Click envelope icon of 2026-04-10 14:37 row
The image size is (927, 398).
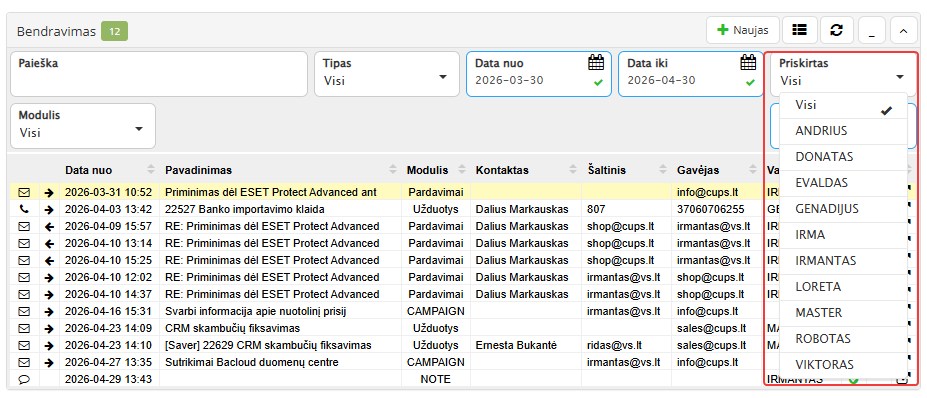pyautogui.click(x=24, y=295)
